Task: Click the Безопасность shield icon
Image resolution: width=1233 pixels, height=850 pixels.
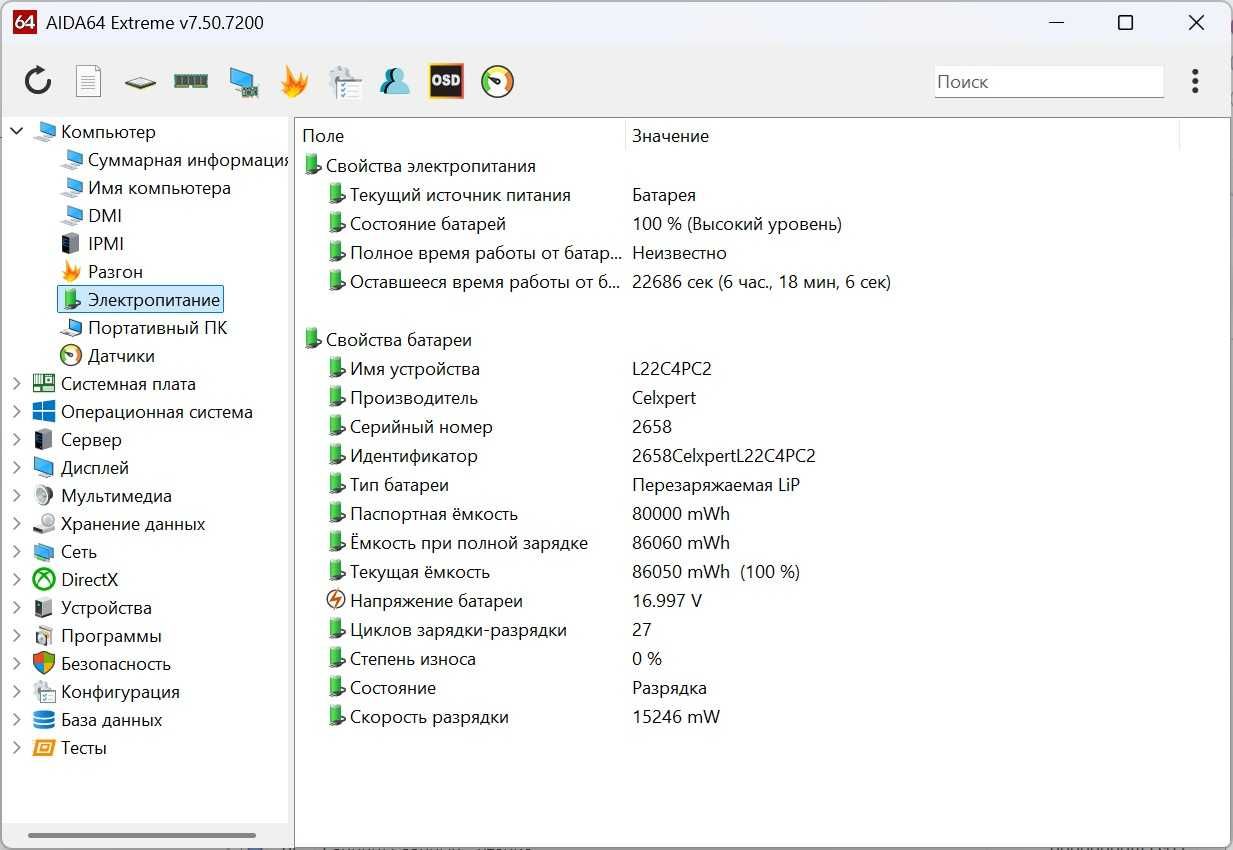Action: click(x=43, y=663)
